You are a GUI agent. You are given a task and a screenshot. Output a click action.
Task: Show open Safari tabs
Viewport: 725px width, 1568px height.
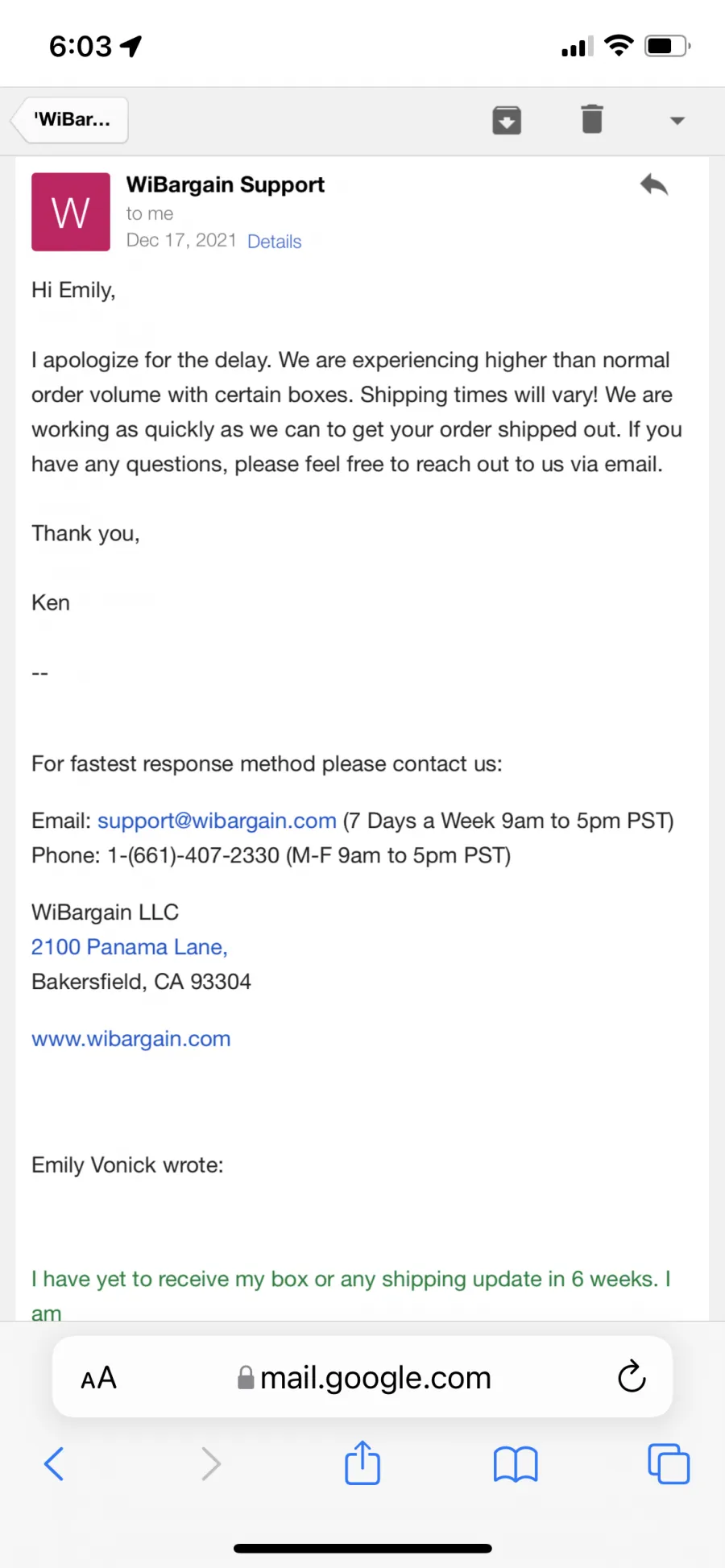(x=669, y=1463)
